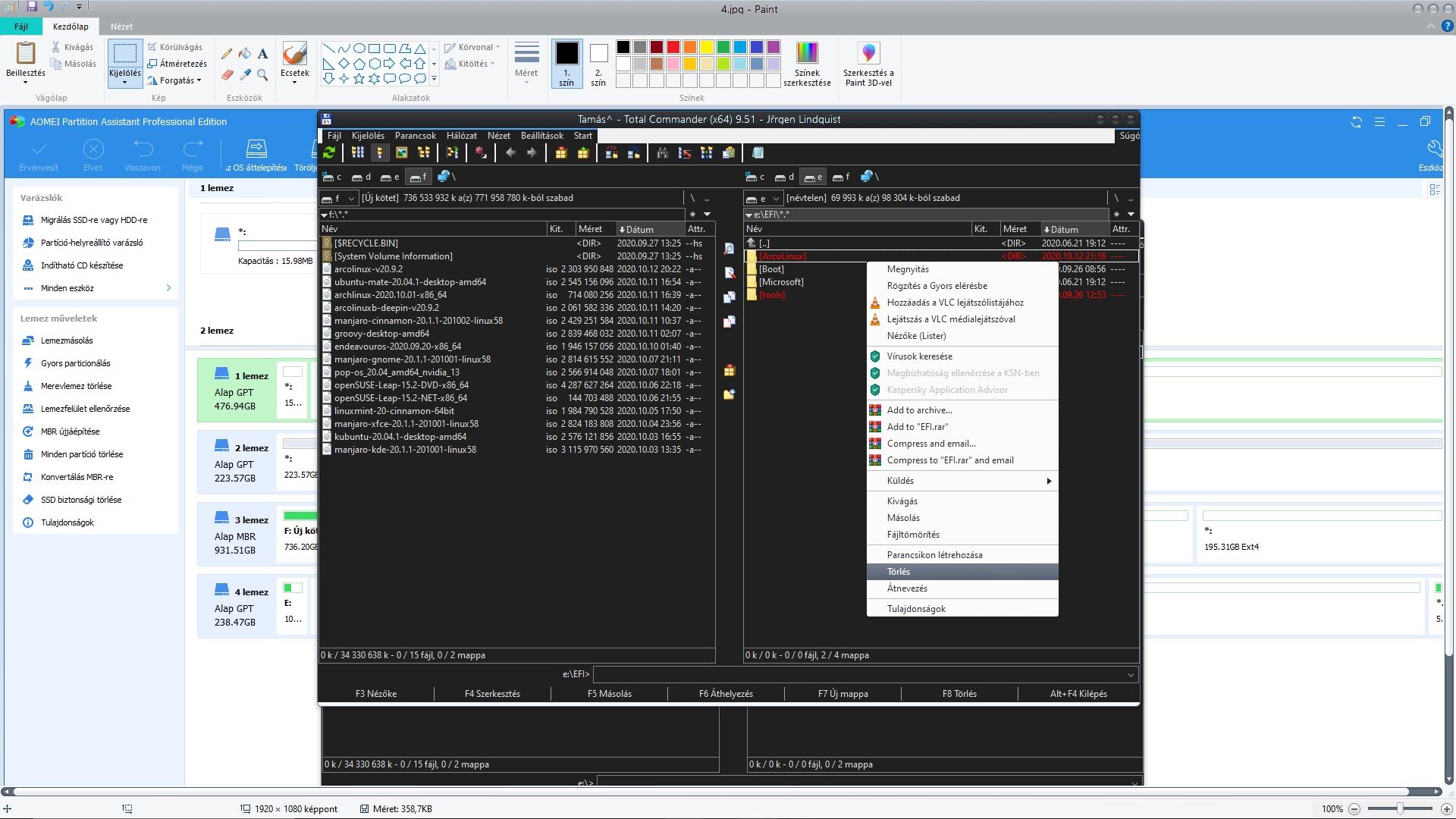Click the Átméretezés resize button
Image resolution: width=1456 pixels, height=819 pixels.
(177, 64)
